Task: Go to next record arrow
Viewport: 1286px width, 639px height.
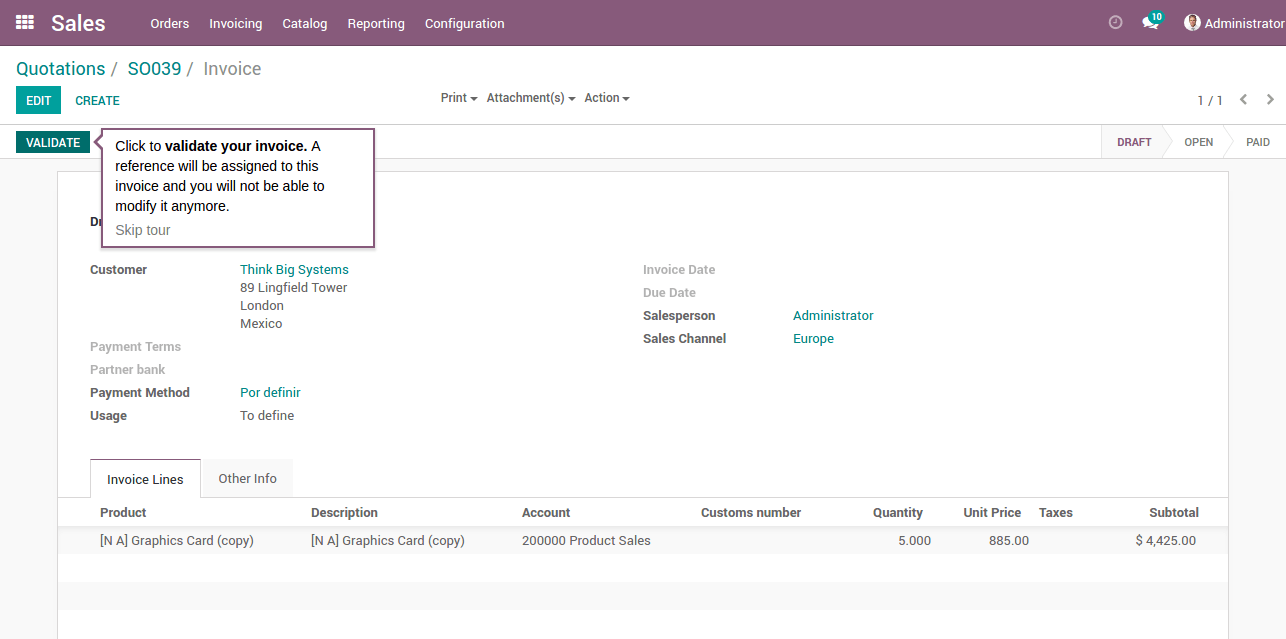Action: point(1270,100)
